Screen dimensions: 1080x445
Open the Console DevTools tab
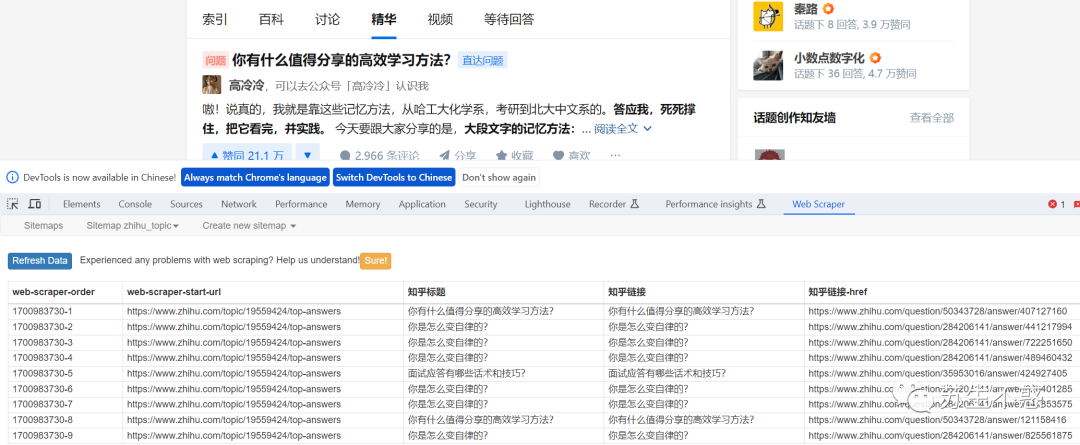point(135,204)
